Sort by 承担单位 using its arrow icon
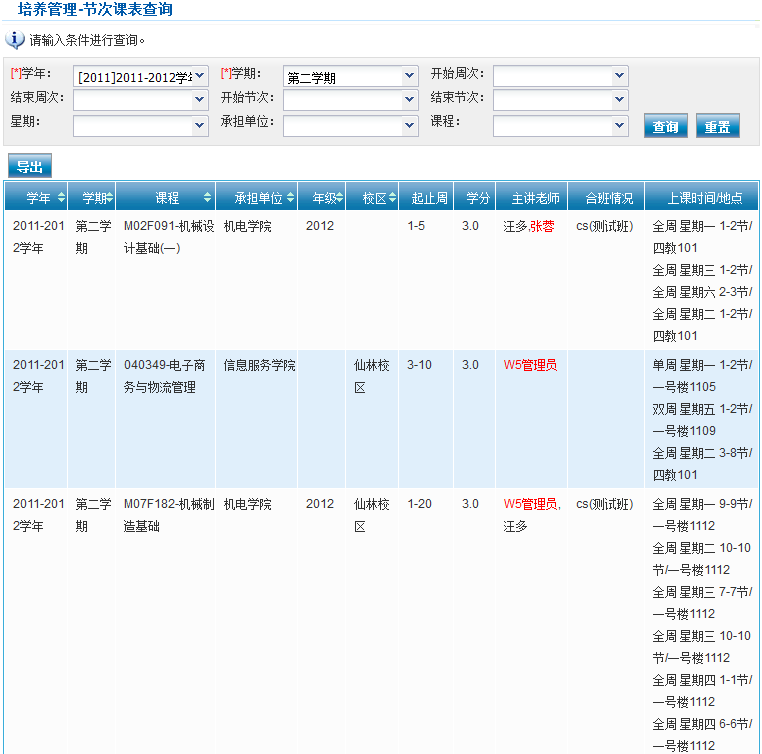 (291, 197)
